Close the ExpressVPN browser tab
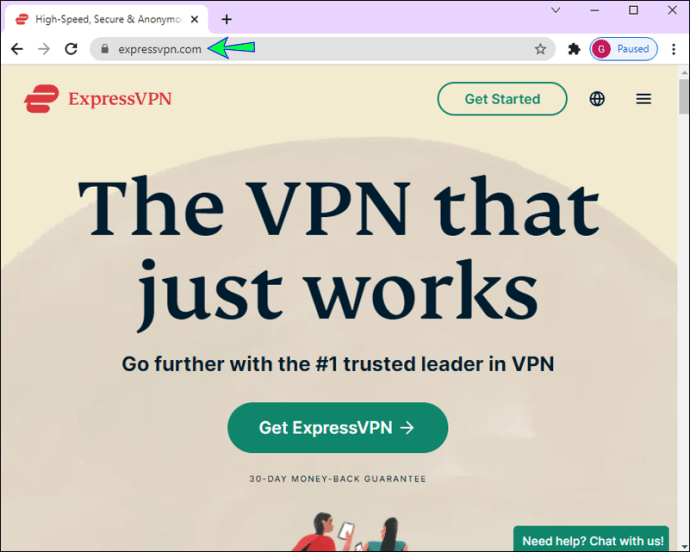Screen dimensions: 690x552 pyautogui.click(x=195, y=19)
